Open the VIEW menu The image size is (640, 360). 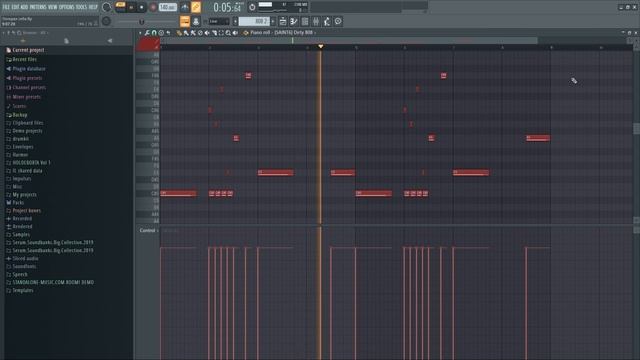pyautogui.click(x=53, y=7)
